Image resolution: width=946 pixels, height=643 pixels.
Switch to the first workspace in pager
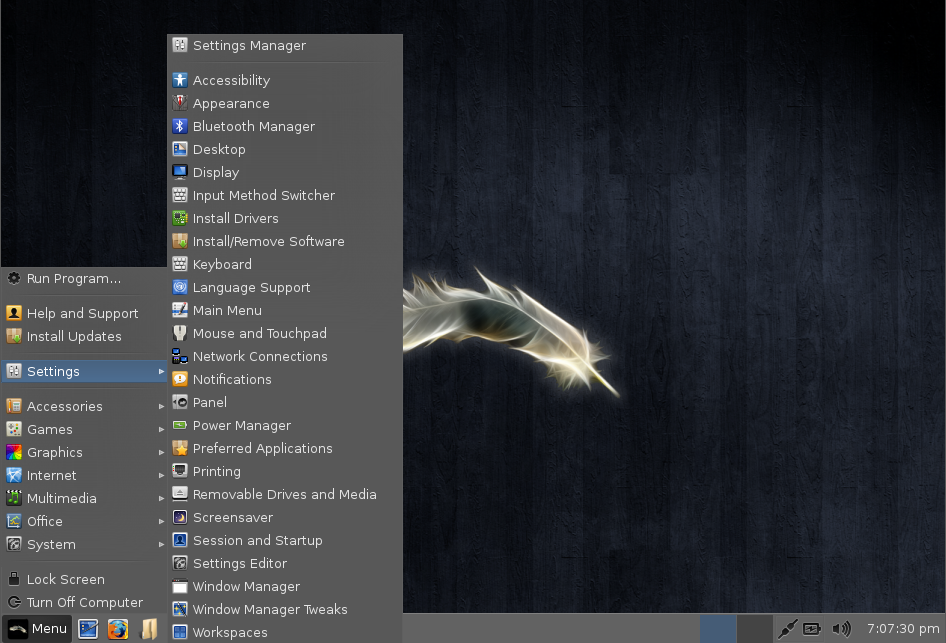[718, 629]
